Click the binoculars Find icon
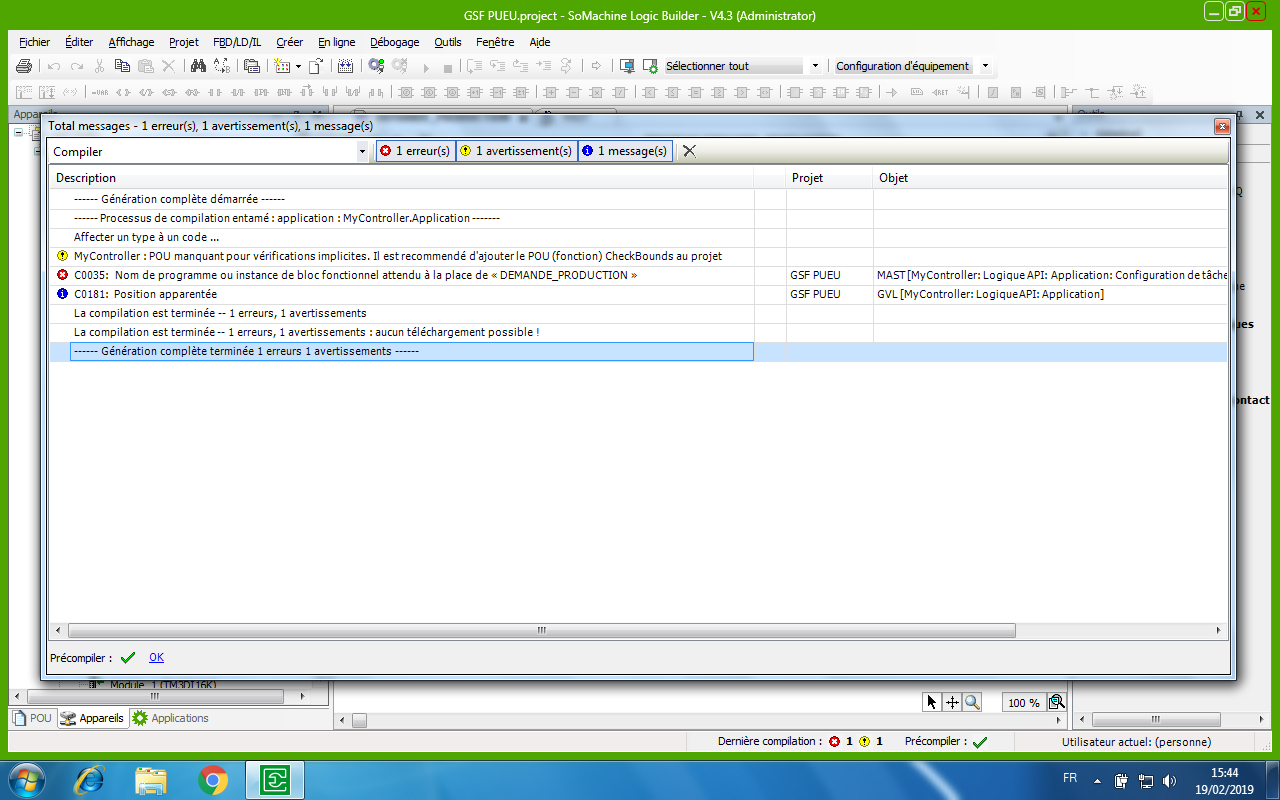This screenshot has height=800, width=1280. (x=198, y=66)
